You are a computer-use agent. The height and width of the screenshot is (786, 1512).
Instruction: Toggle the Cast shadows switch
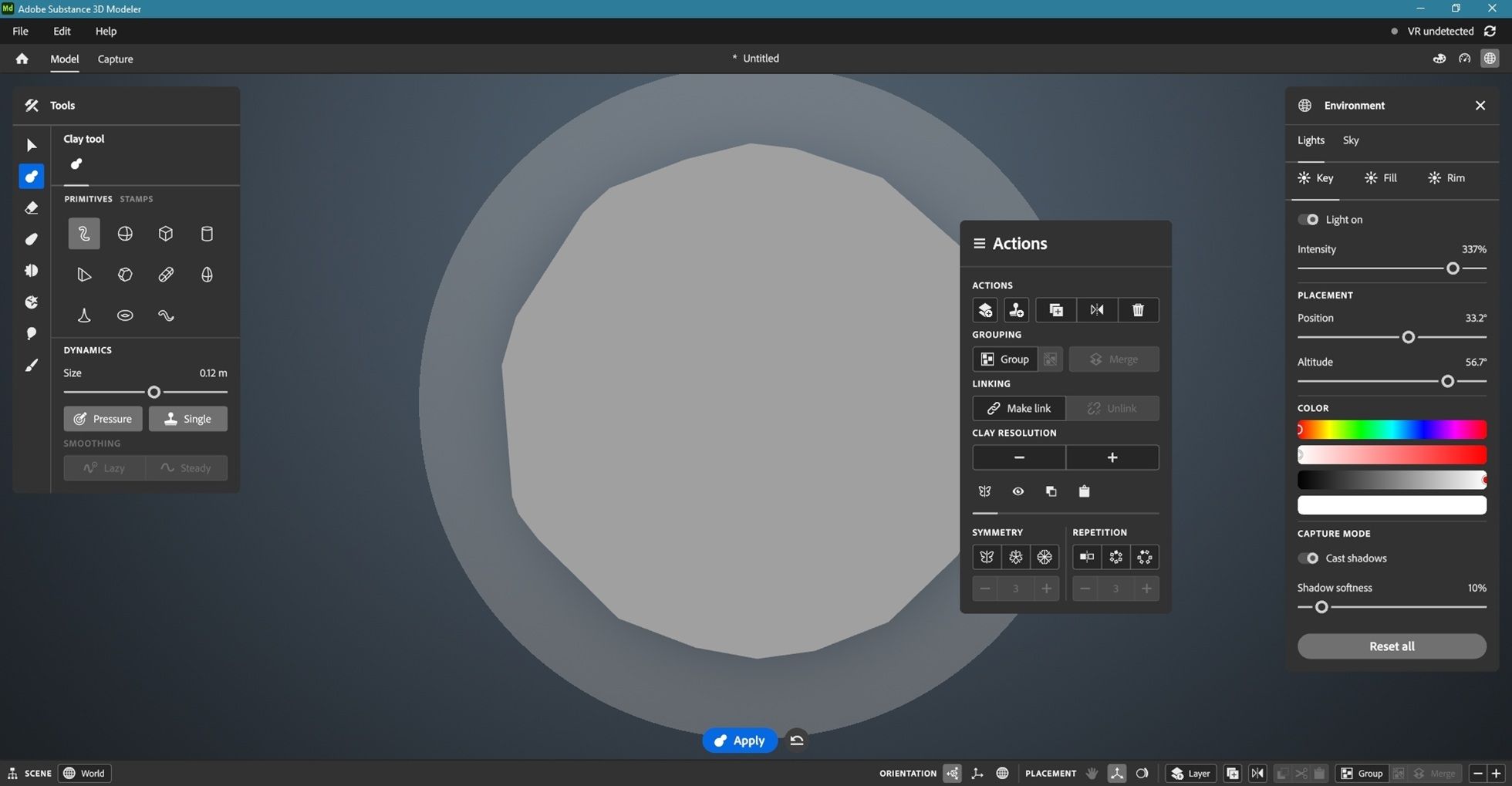click(x=1308, y=558)
